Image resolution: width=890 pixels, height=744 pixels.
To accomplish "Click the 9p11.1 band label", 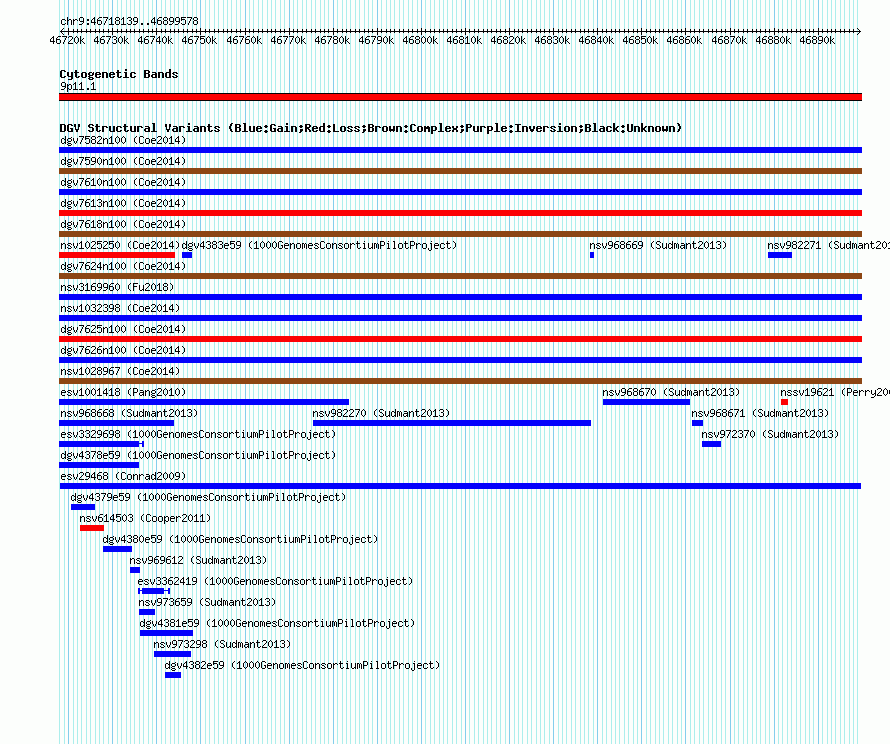I will [x=78, y=86].
